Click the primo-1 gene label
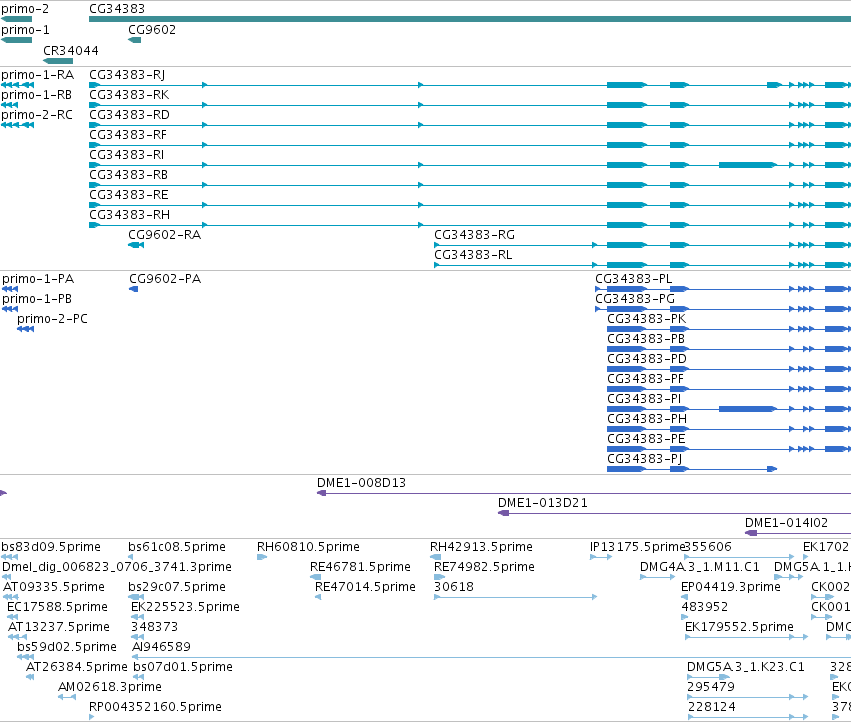This screenshot has width=851, height=722. coord(25,30)
